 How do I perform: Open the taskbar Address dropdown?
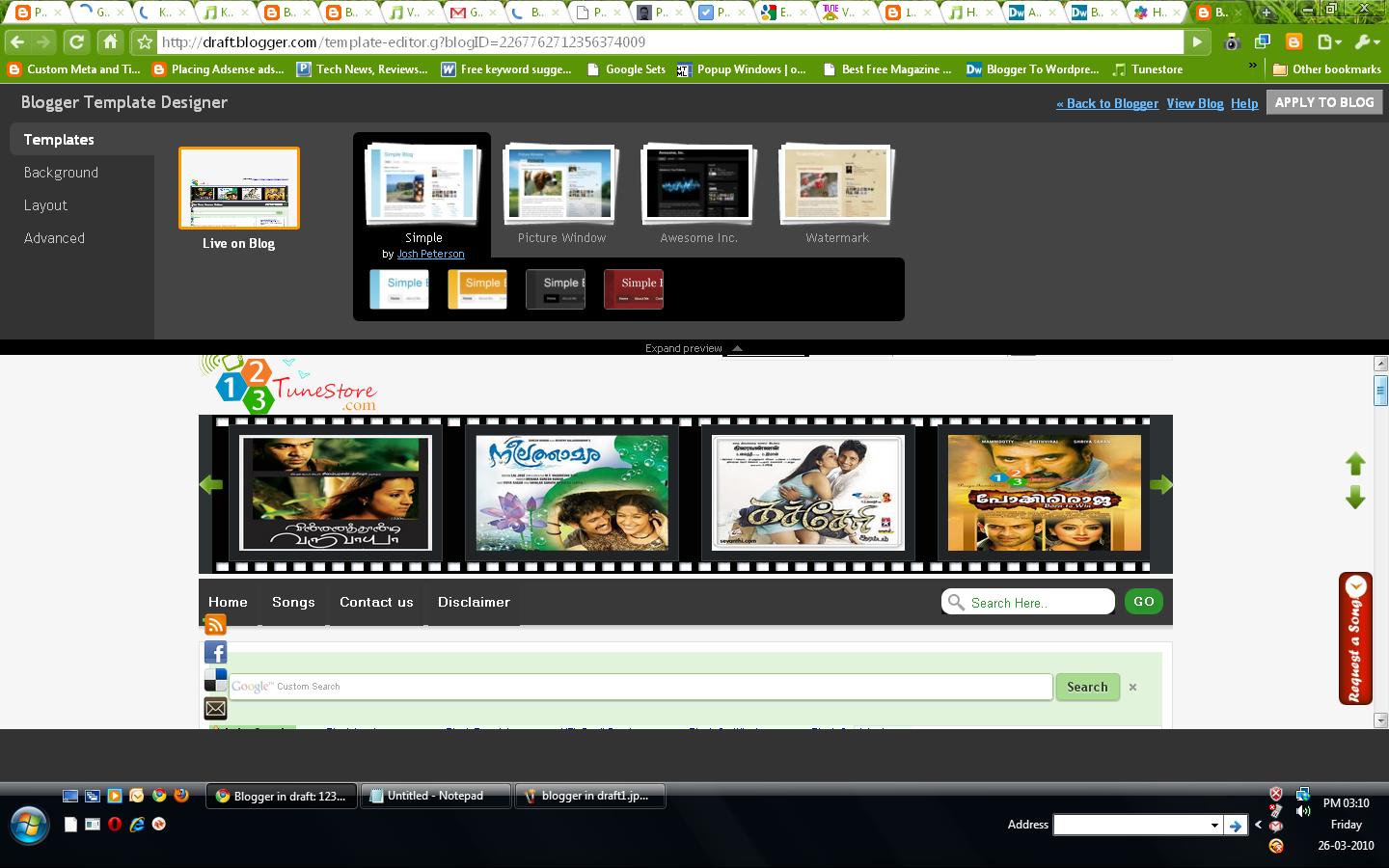coord(1213,825)
